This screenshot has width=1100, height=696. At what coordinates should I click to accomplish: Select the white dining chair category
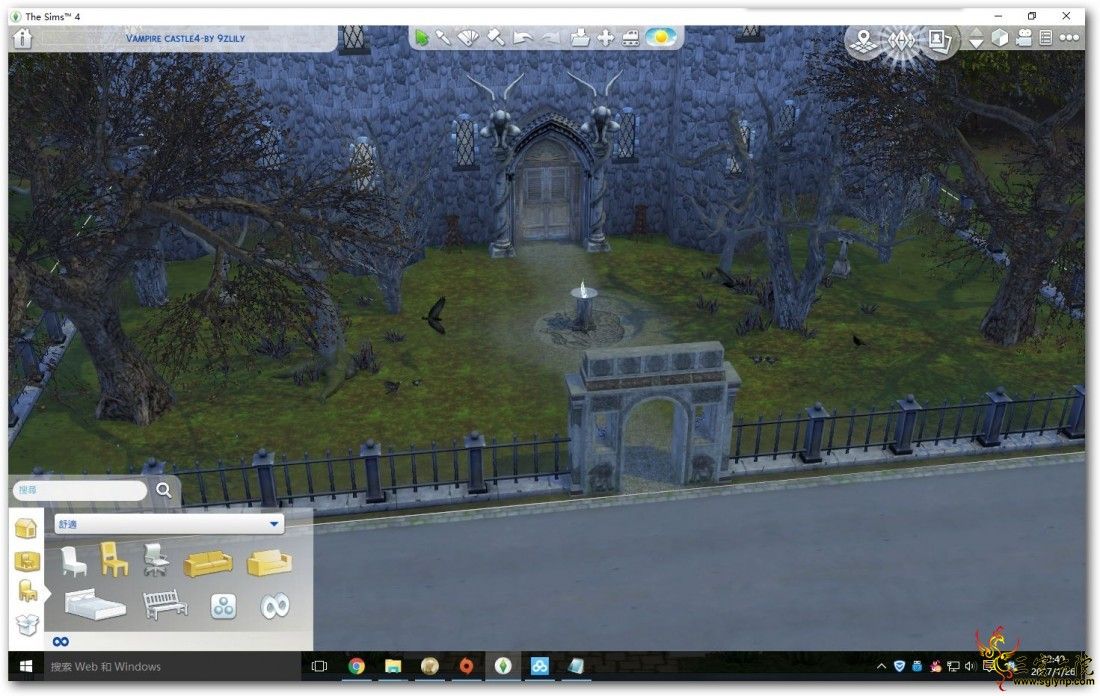coord(73,562)
